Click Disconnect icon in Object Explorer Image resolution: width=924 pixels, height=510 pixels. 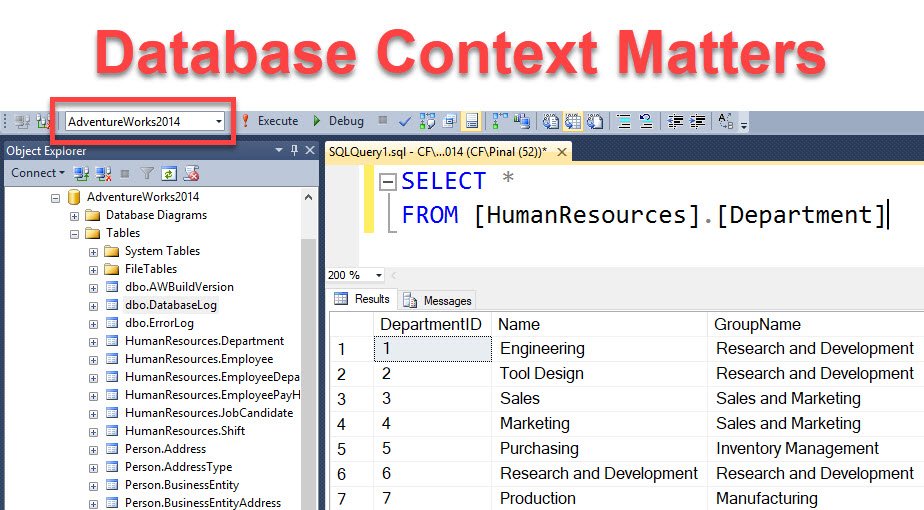(x=104, y=173)
